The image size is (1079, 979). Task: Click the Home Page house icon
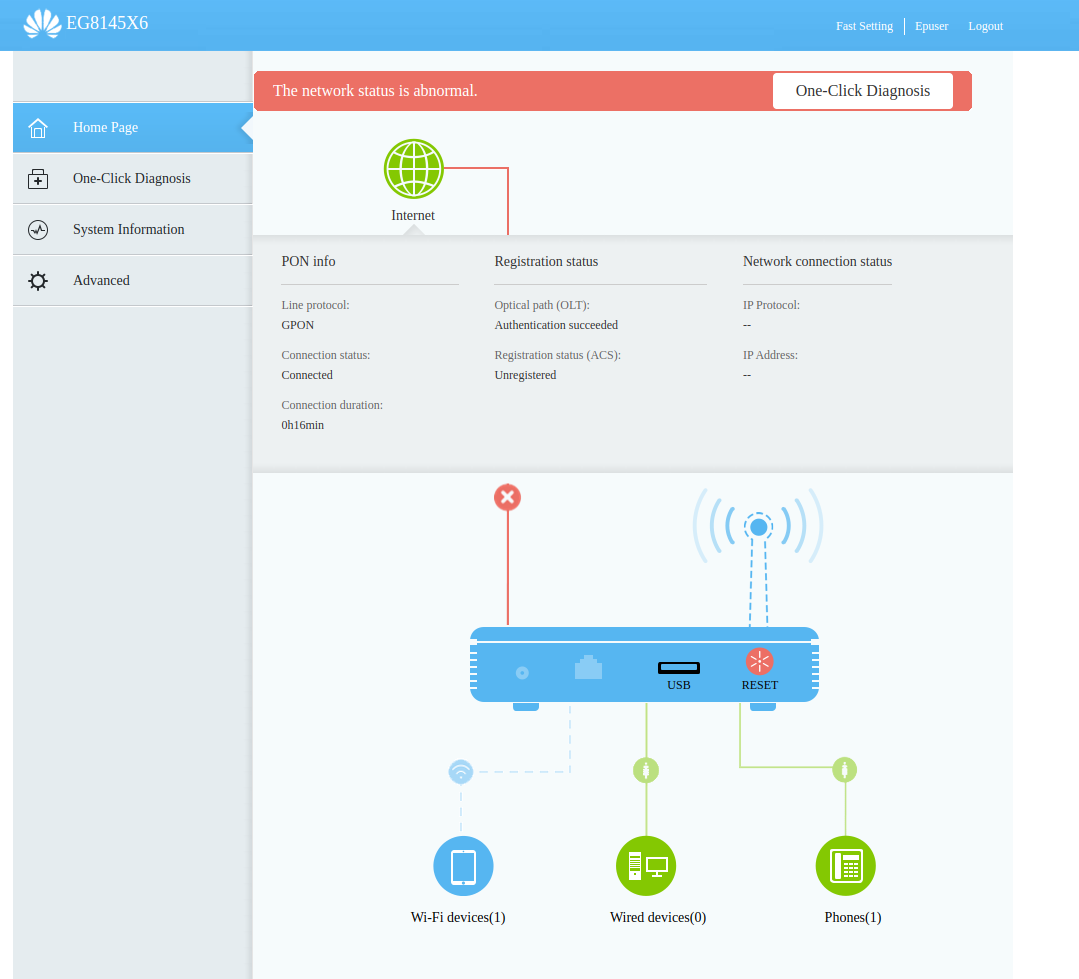38,128
